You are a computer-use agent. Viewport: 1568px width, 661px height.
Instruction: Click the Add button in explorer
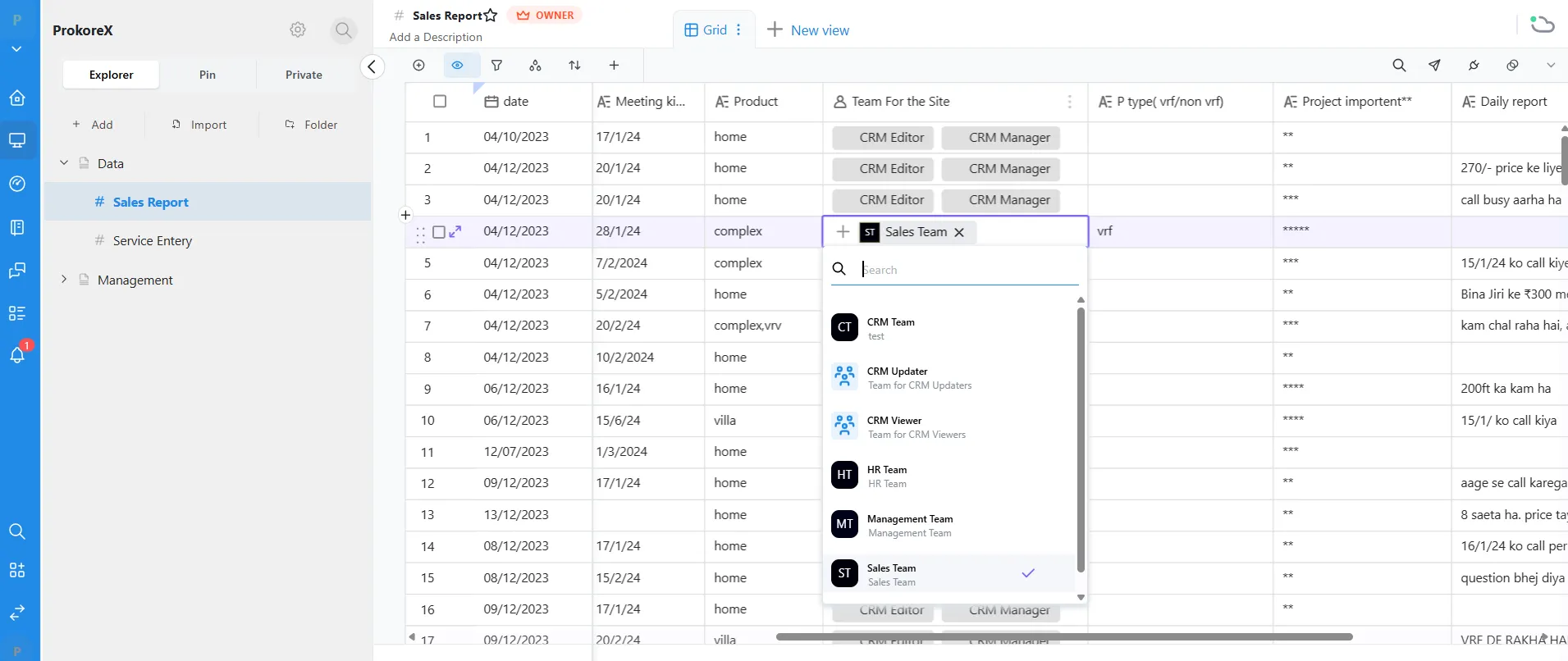tap(93, 125)
